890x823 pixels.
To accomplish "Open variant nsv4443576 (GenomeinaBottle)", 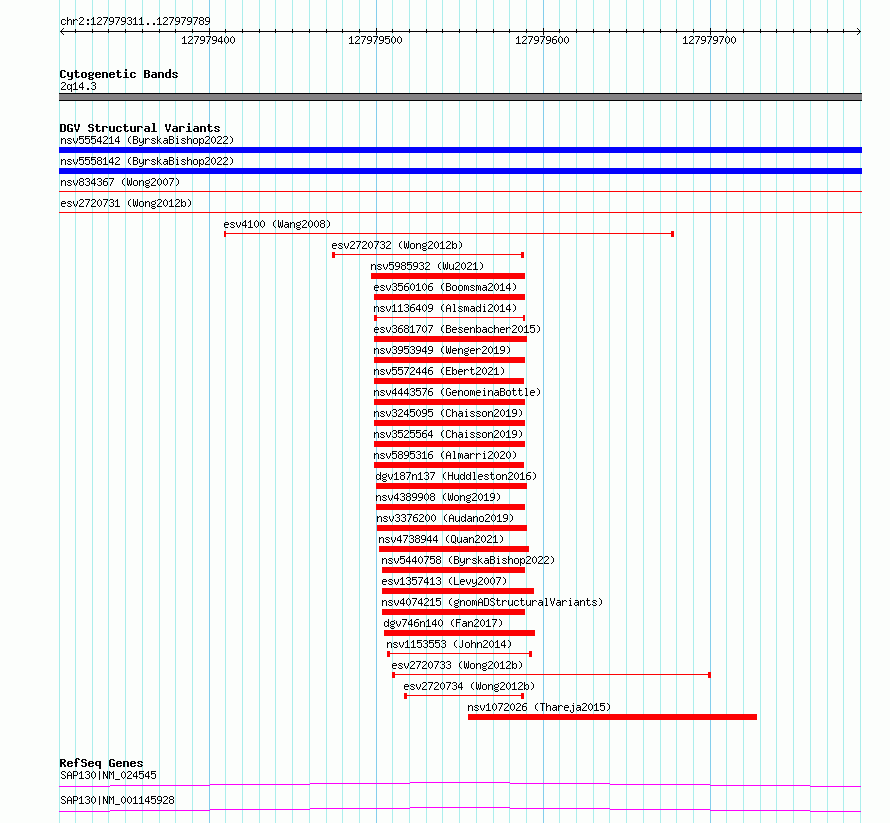I will click(x=457, y=392).
